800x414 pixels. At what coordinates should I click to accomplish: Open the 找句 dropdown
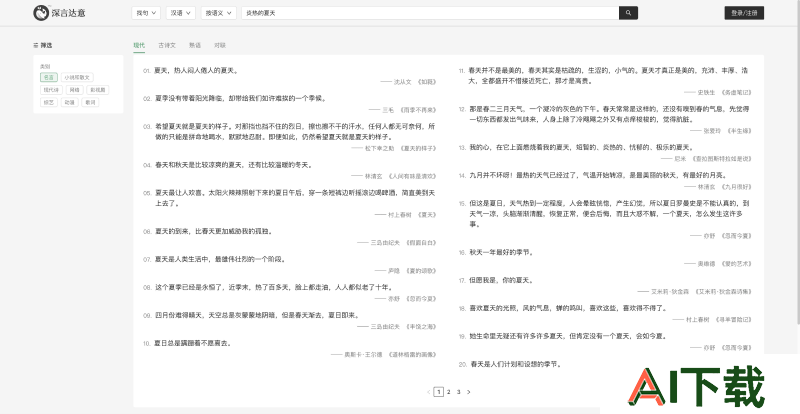[146, 13]
